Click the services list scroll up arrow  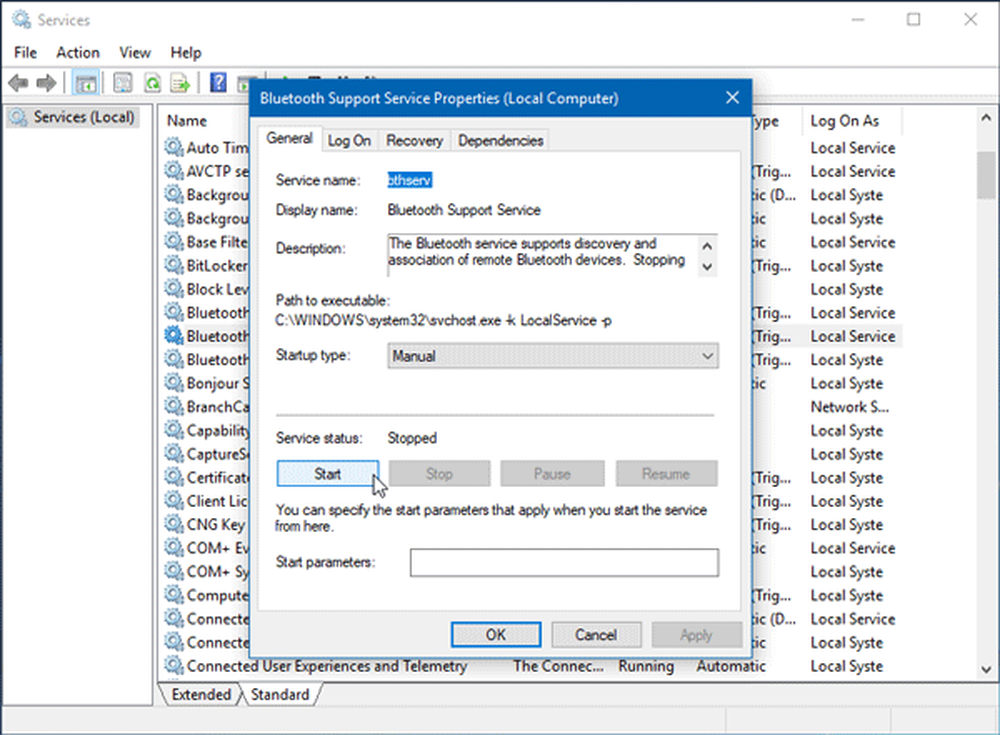986,117
